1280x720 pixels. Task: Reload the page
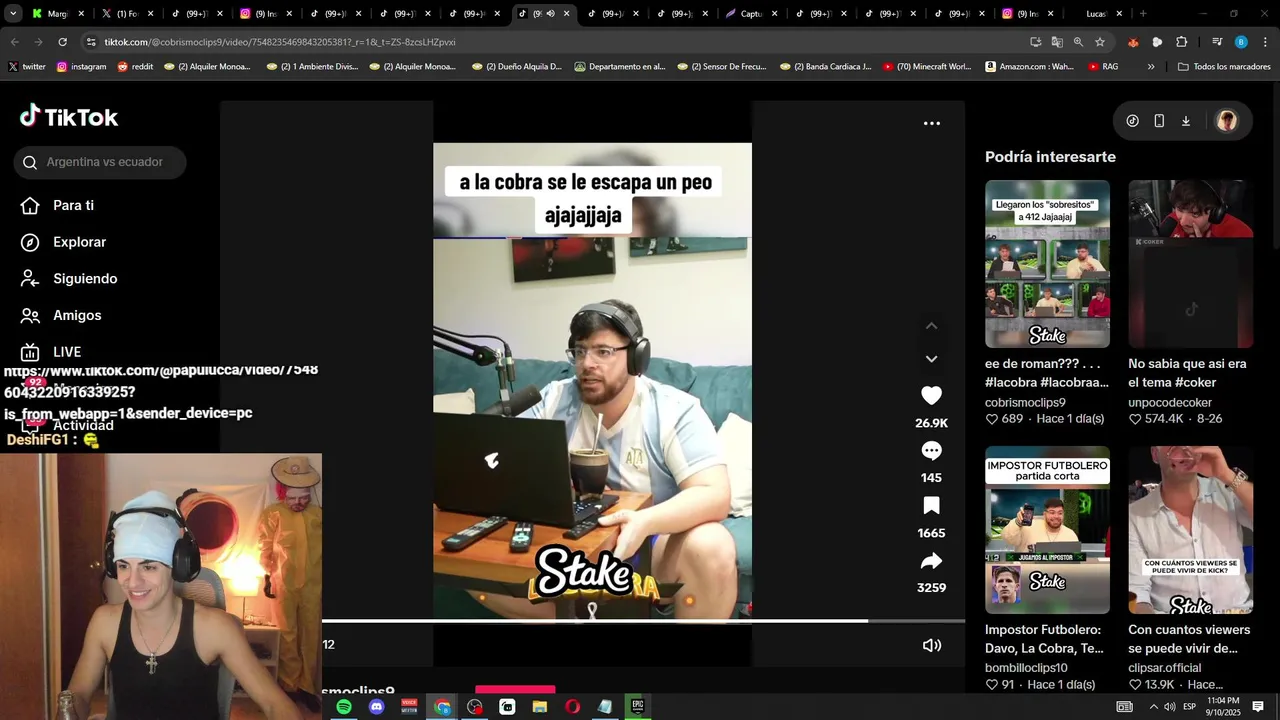point(62,42)
